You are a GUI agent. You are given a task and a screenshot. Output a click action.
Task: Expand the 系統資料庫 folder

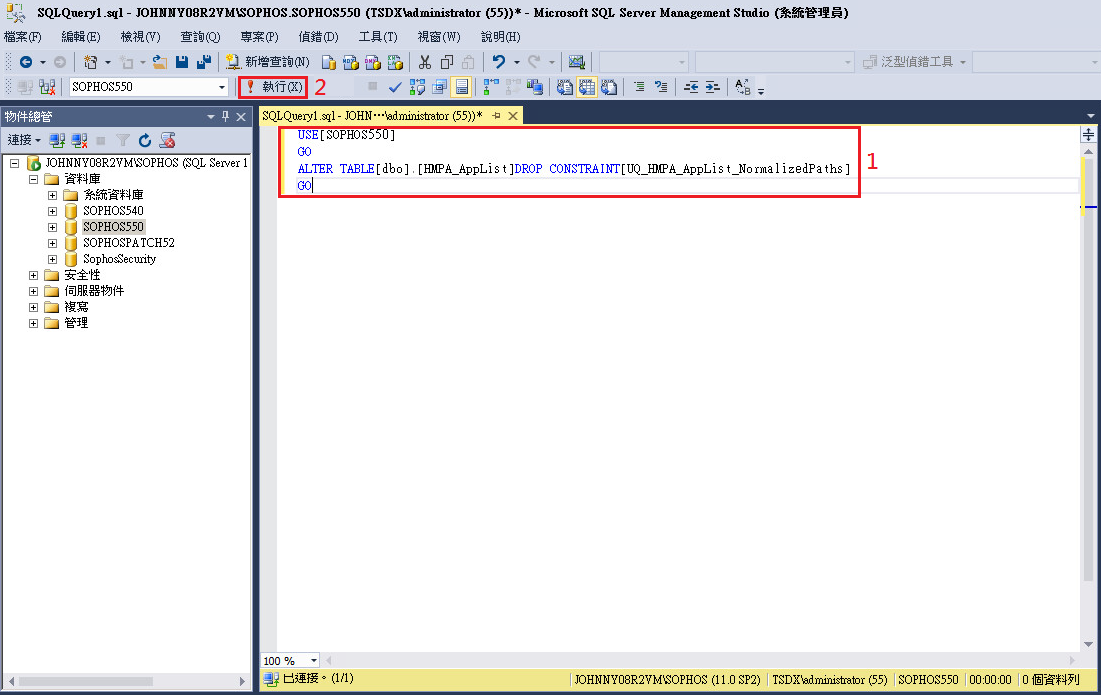(52, 195)
